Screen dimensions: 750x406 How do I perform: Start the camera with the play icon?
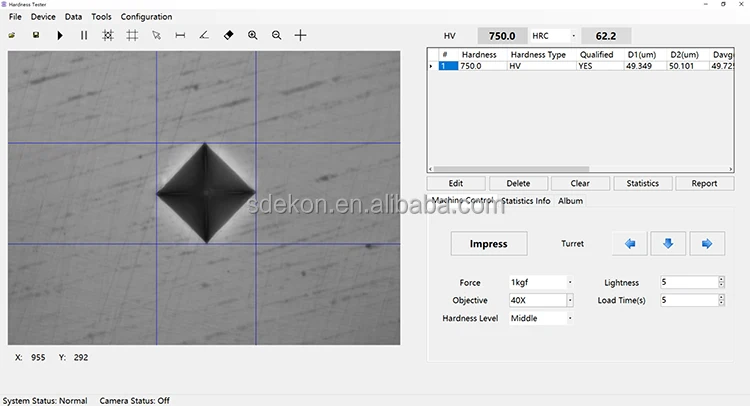[x=60, y=35]
